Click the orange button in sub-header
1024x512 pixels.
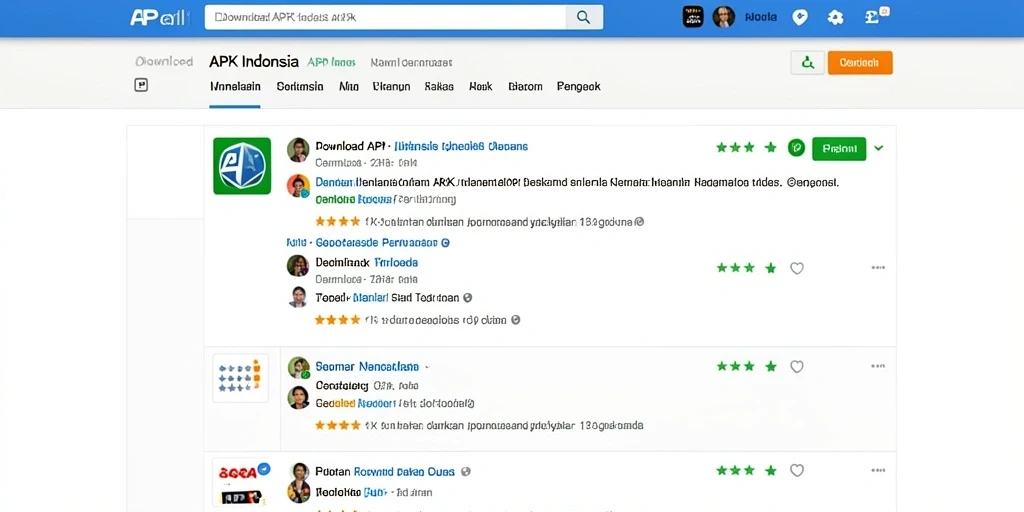click(859, 63)
